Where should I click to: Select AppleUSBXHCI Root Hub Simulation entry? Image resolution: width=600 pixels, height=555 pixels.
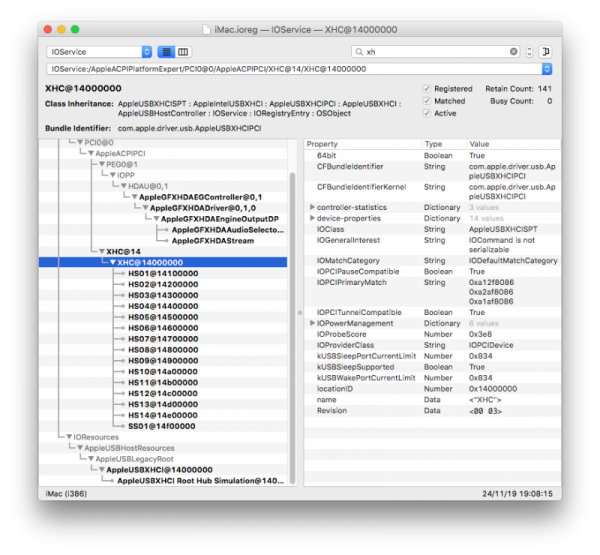201,481
